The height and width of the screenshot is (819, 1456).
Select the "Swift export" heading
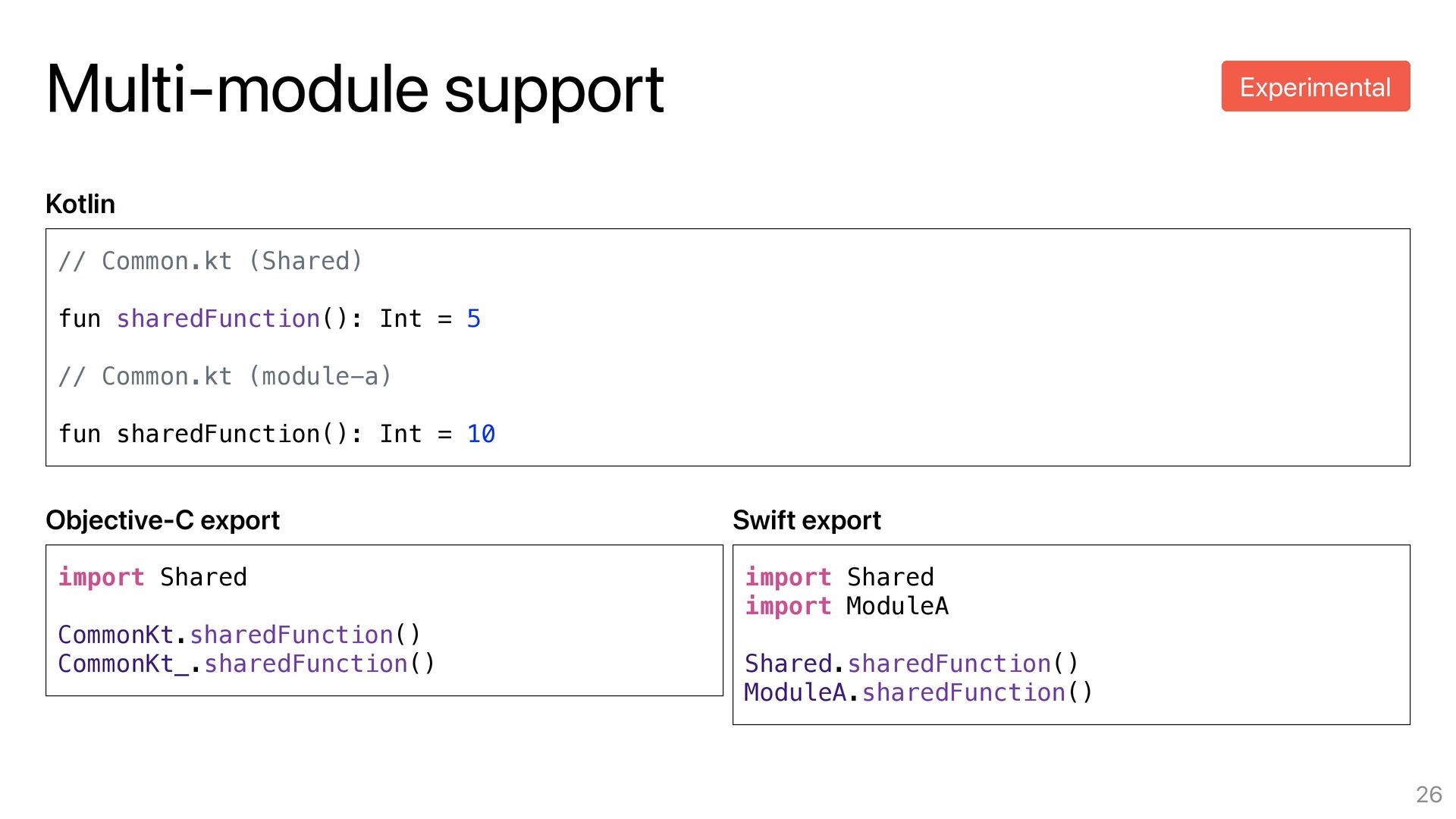806,520
